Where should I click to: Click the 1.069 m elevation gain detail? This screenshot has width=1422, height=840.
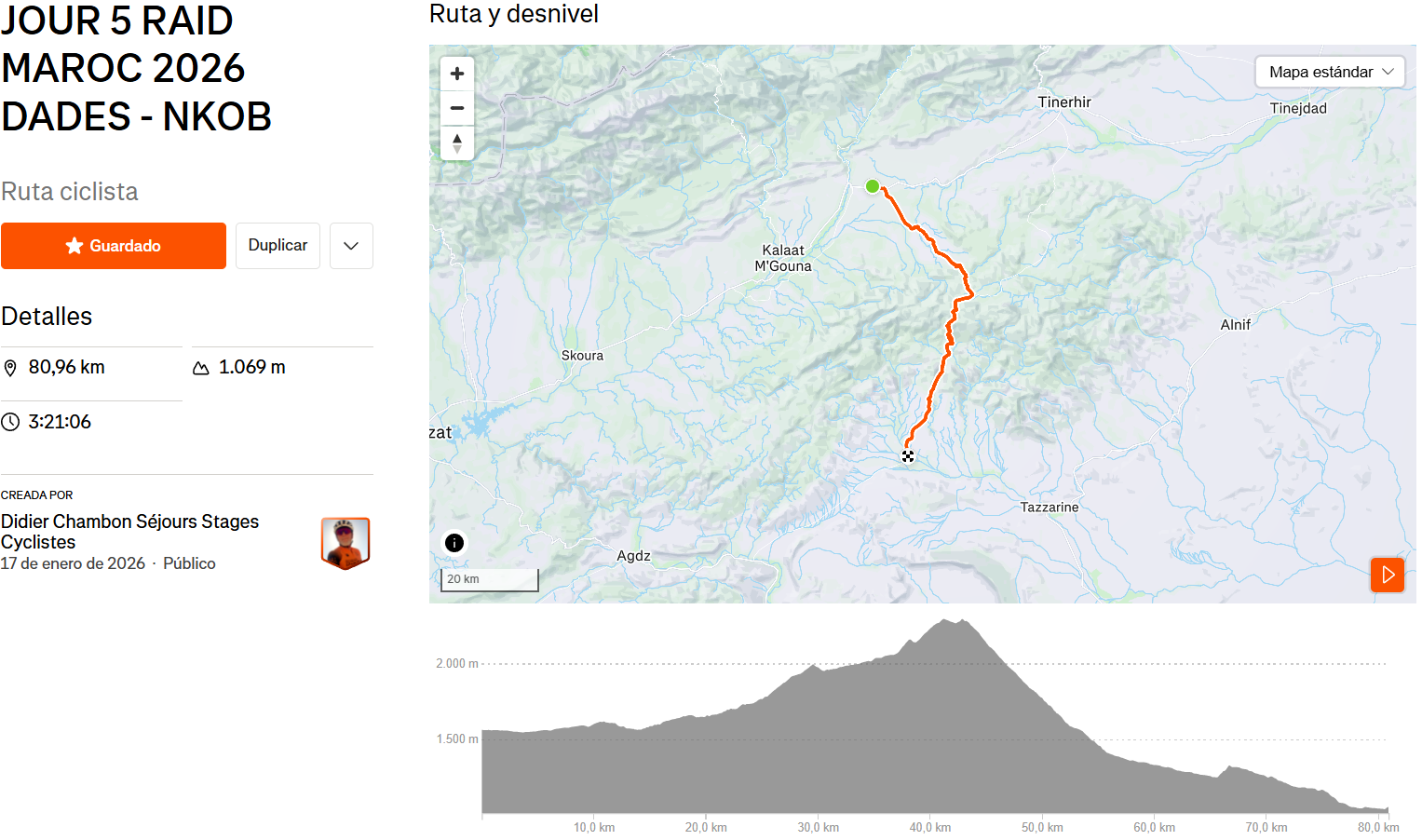(251, 367)
